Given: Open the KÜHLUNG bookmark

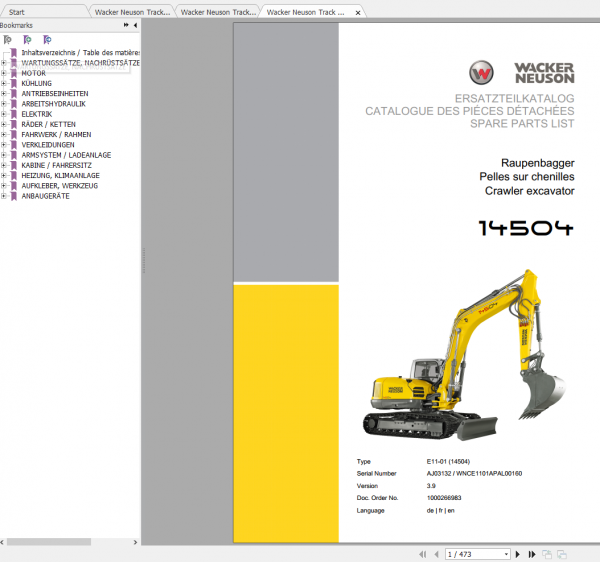Looking at the screenshot, I should (37, 83).
